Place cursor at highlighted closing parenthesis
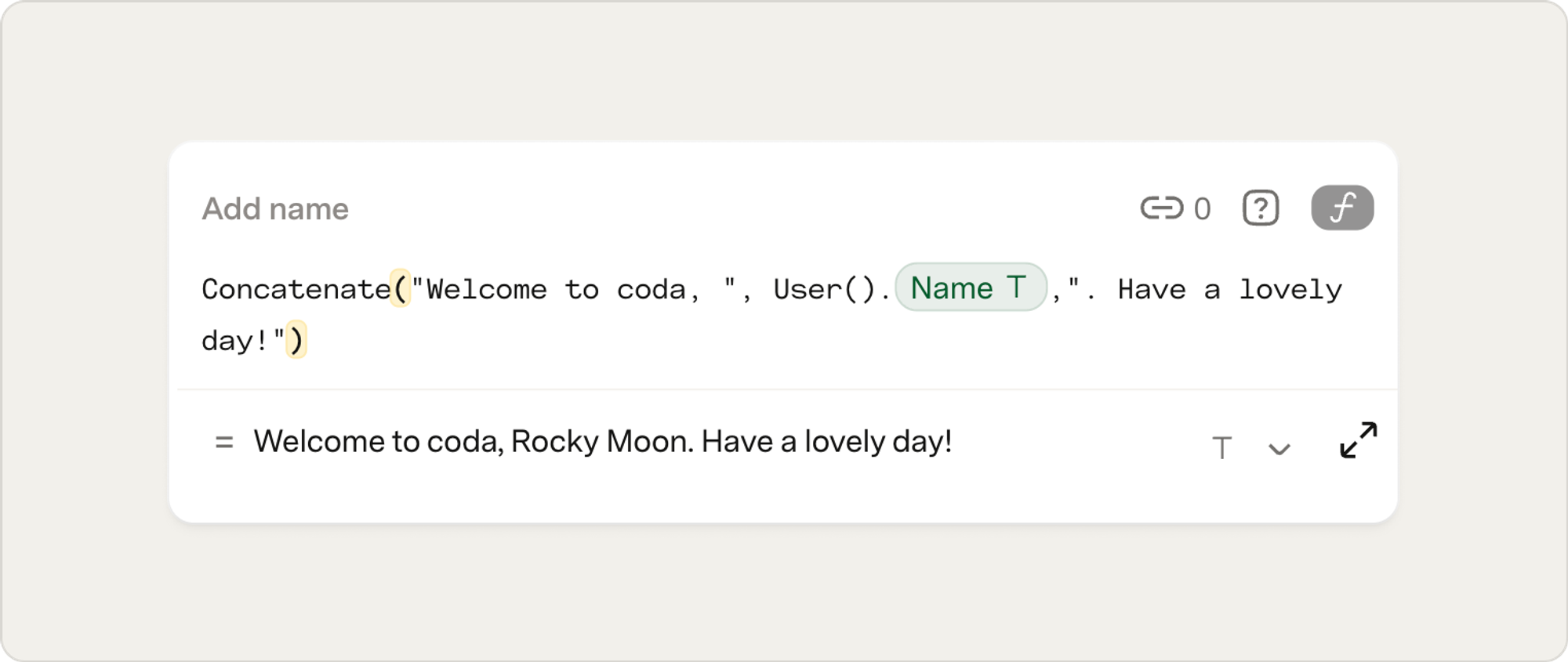The width and height of the screenshot is (1568, 662). [296, 340]
